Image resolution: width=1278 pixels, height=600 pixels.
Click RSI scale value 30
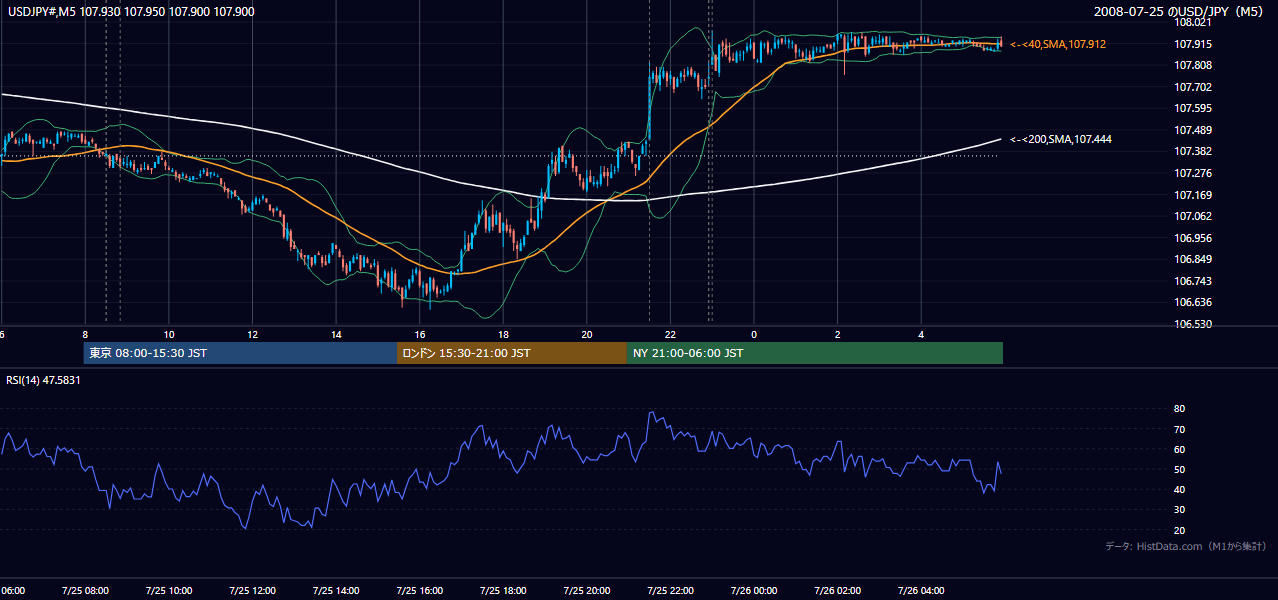[x=1179, y=510]
